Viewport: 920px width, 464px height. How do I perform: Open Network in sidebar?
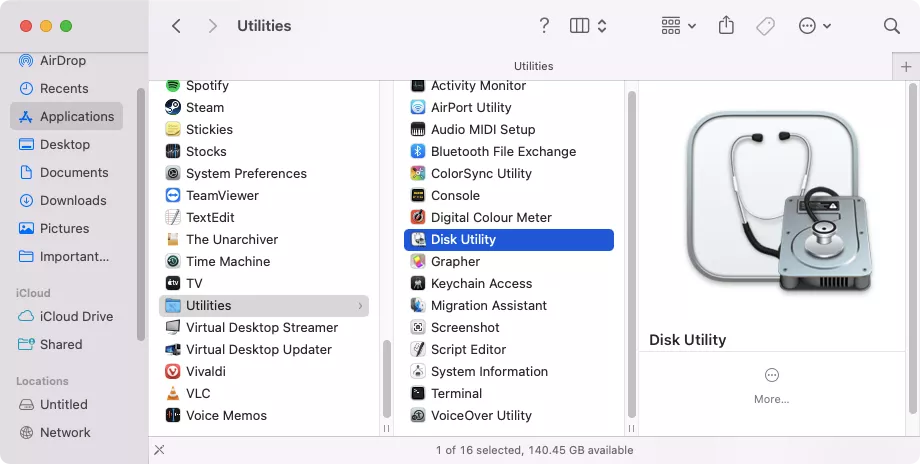(x=55, y=432)
